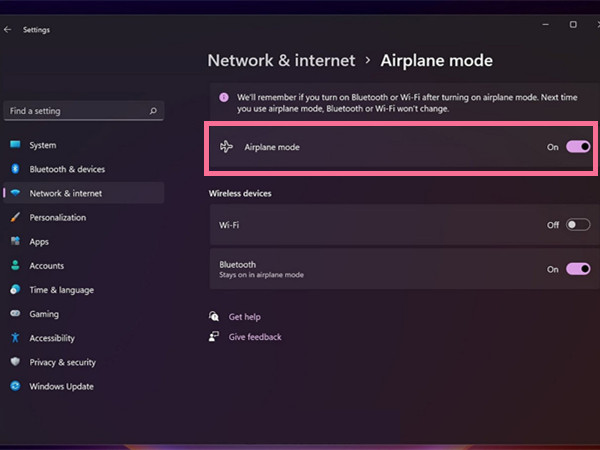Click the back arrow in Settings title bar
The width and height of the screenshot is (600, 450).
click(8, 29)
